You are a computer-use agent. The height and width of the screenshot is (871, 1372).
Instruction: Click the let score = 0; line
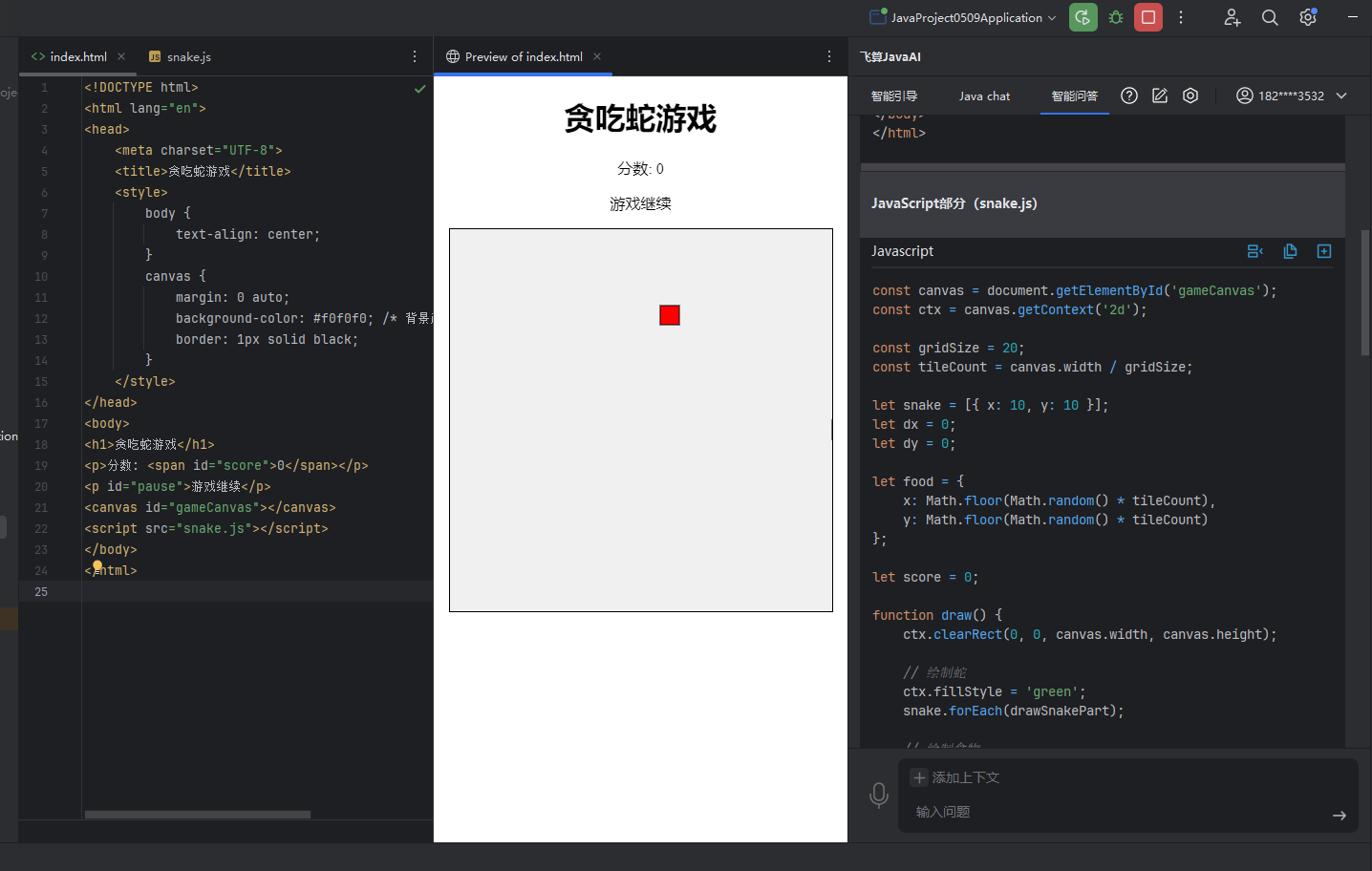[x=925, y=577]
